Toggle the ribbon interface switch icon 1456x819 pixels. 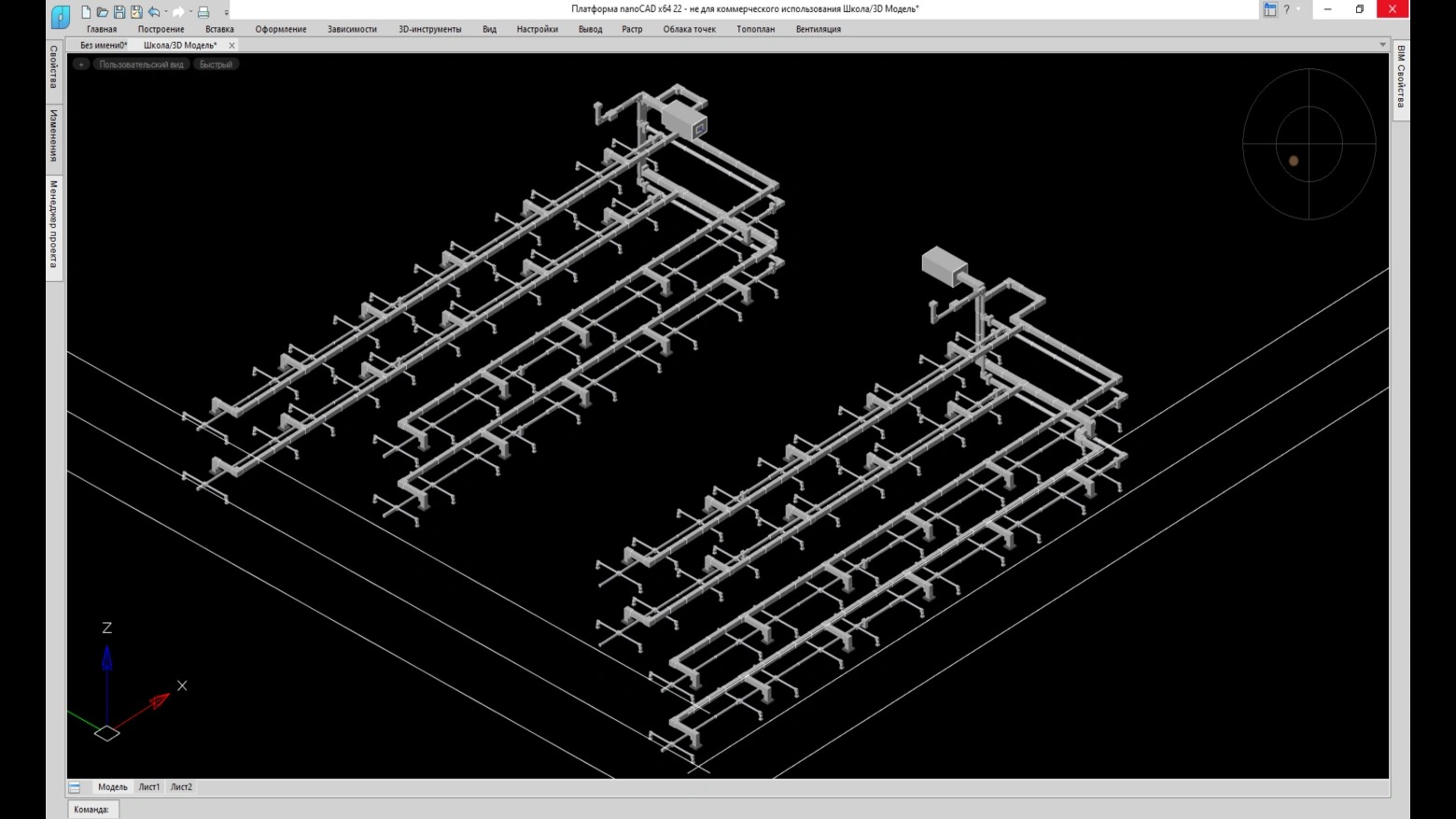(x=1269, y=9)
